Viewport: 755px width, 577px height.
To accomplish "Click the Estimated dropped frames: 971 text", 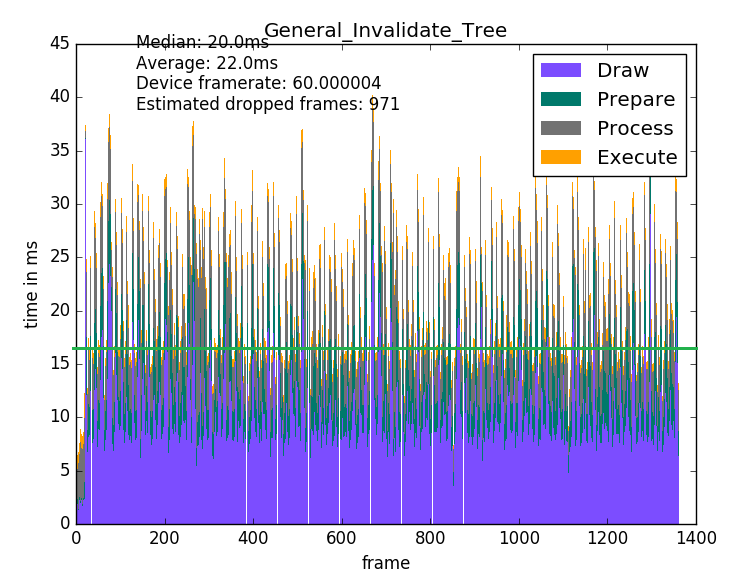I will (x=267, y=104).
